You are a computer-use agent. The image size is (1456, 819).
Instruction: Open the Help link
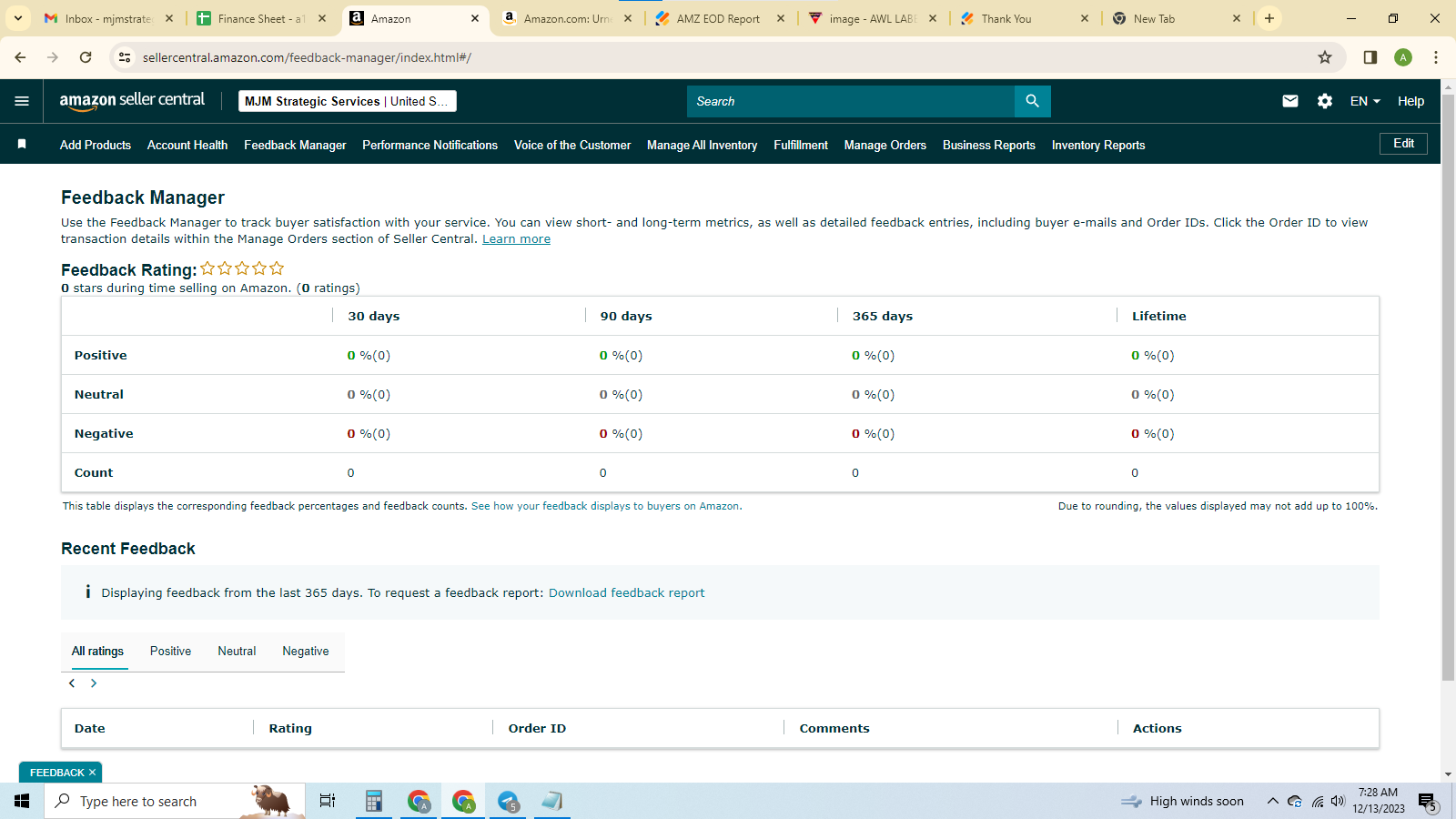click(x=1410, y=101)
